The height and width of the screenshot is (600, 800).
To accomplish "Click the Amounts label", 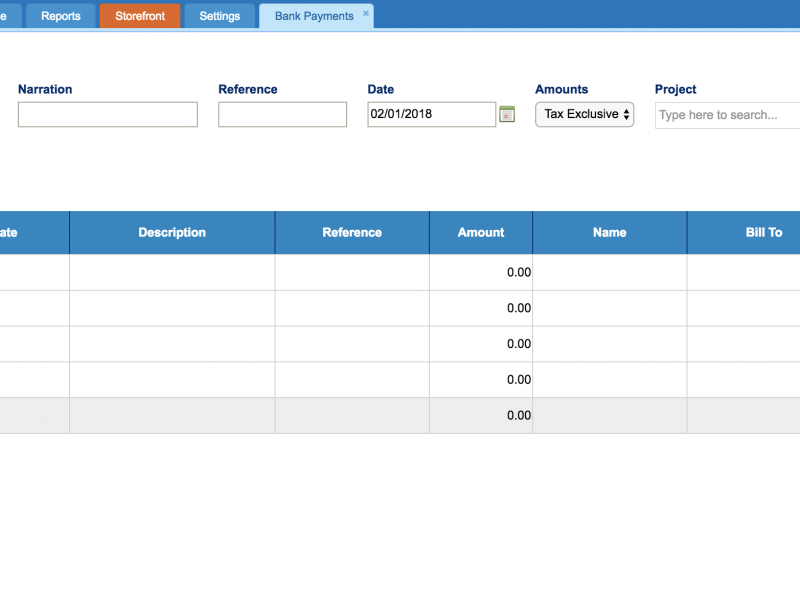I will pos(561,89).
